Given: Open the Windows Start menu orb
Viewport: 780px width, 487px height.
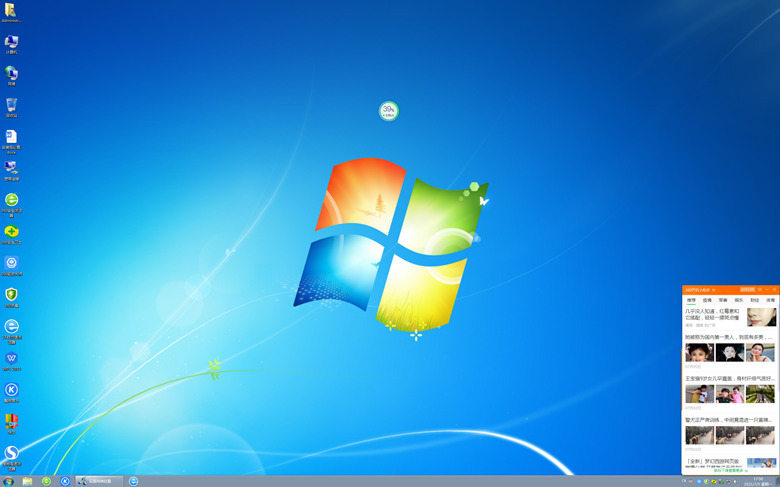Looking at the screenshot, I should (7, 481).
